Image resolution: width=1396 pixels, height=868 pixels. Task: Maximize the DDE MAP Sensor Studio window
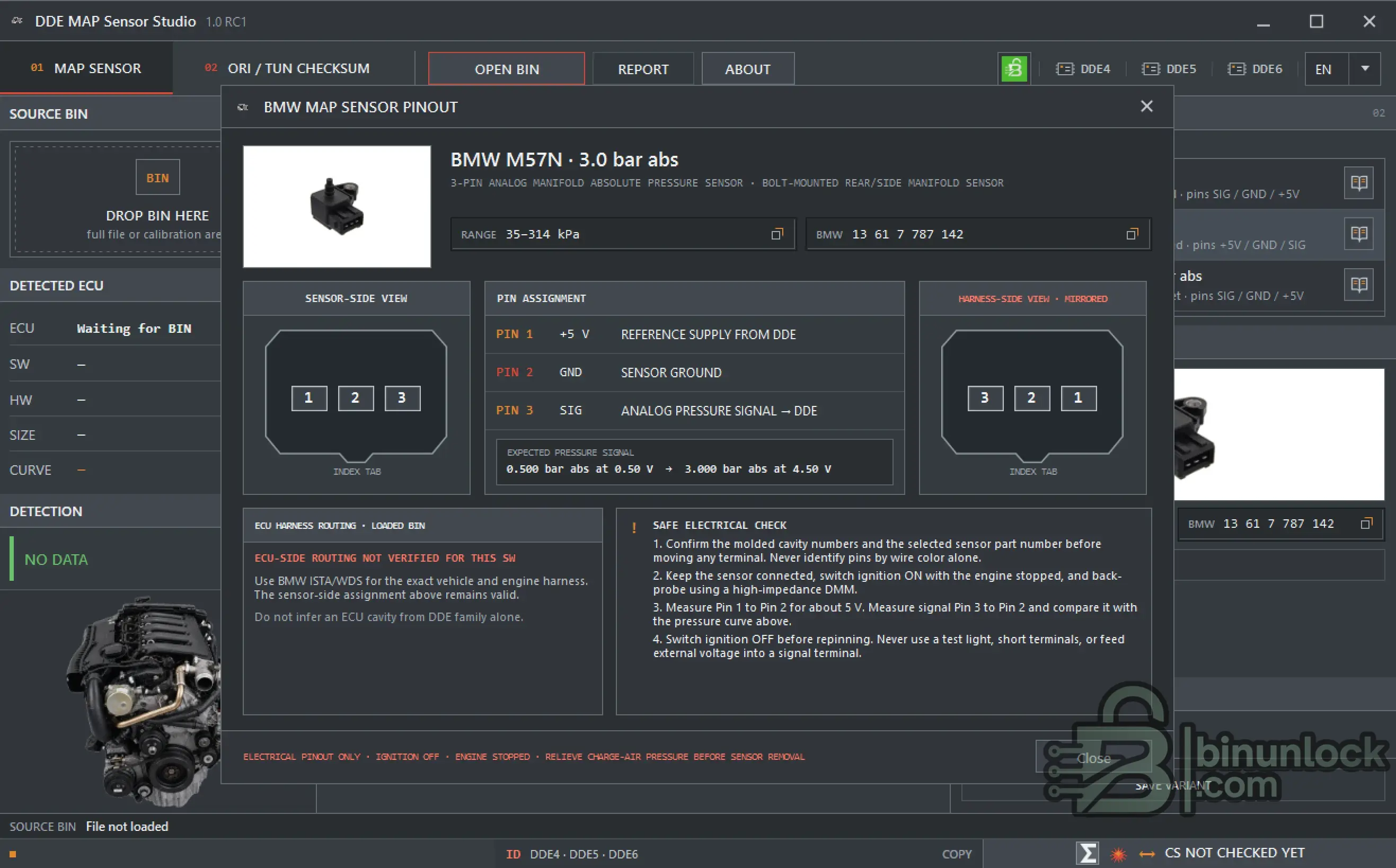(1316, 21)
